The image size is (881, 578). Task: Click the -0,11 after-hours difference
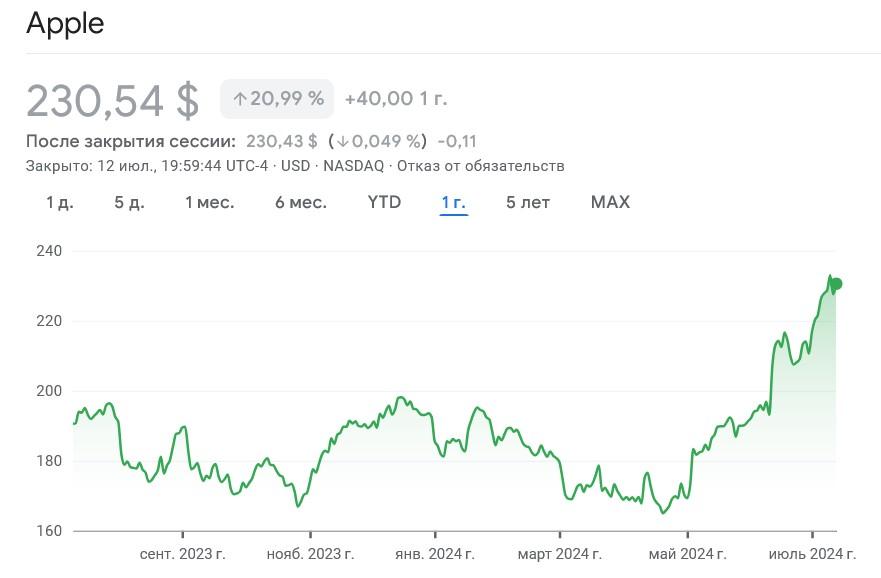457,141
